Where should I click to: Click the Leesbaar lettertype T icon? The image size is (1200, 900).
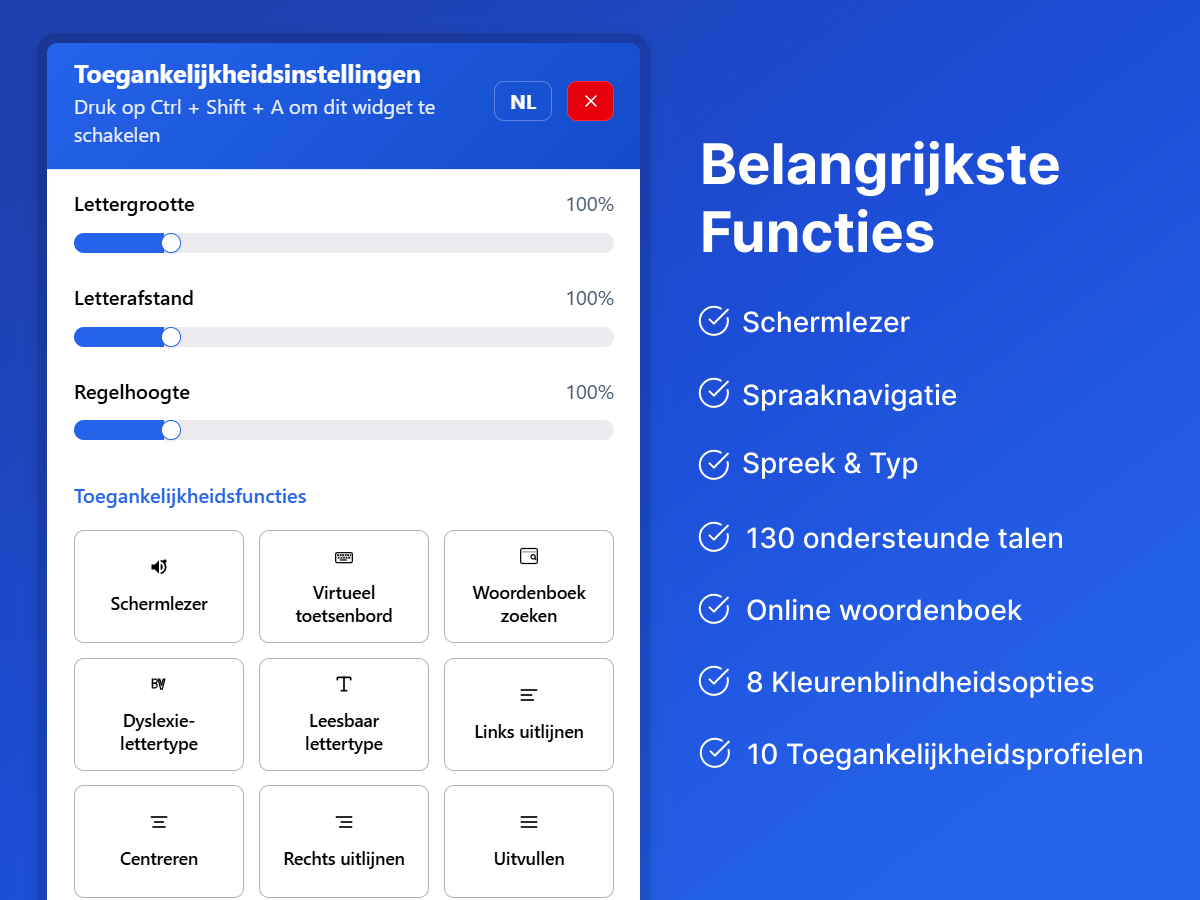pos(344,684)
